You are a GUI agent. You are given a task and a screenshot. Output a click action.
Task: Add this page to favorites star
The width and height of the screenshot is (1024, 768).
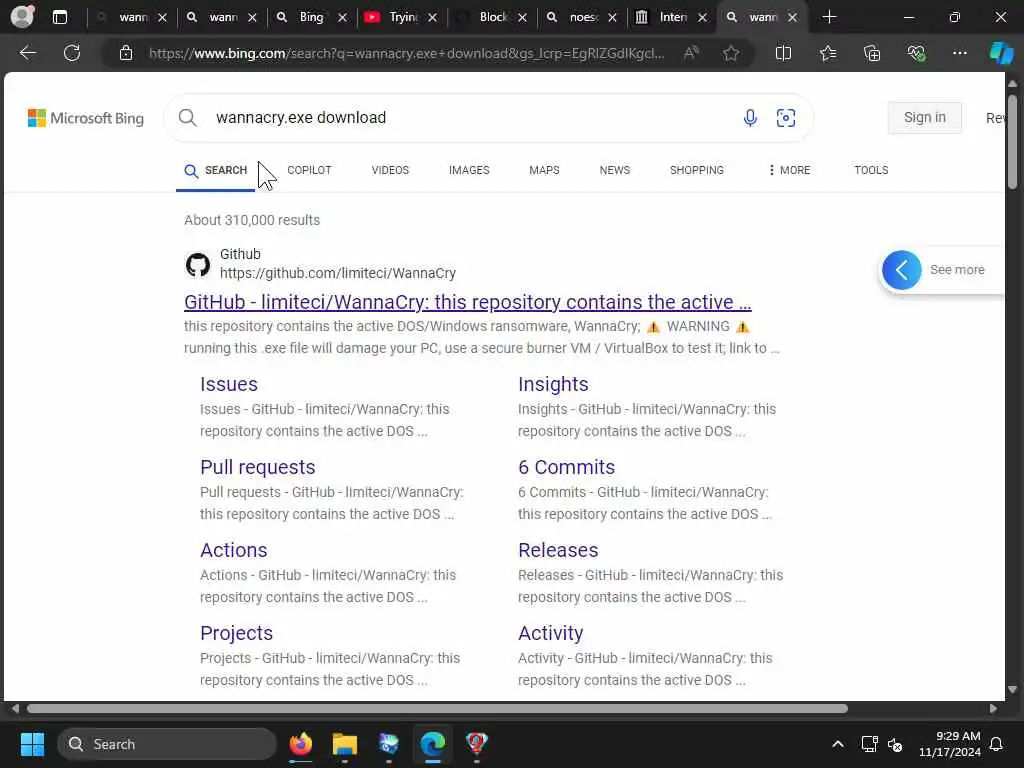coord(731,53)
